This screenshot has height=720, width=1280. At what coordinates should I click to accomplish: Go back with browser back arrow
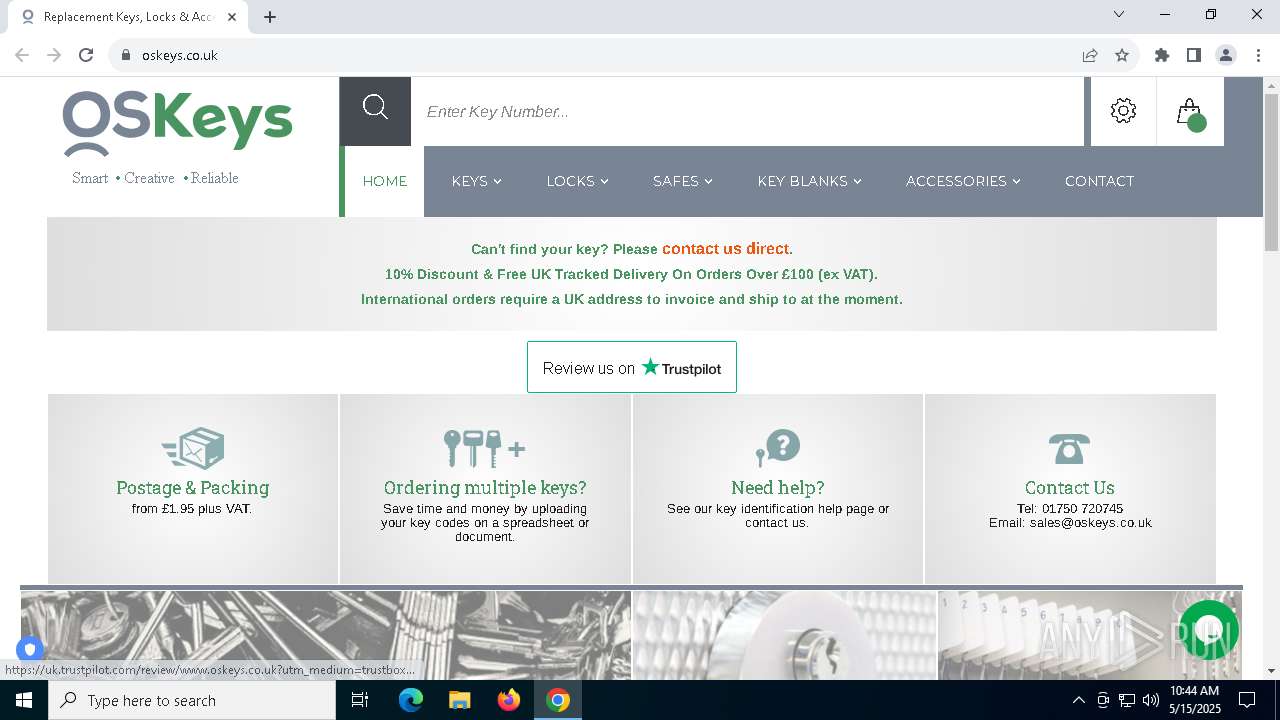click(22, 55)
